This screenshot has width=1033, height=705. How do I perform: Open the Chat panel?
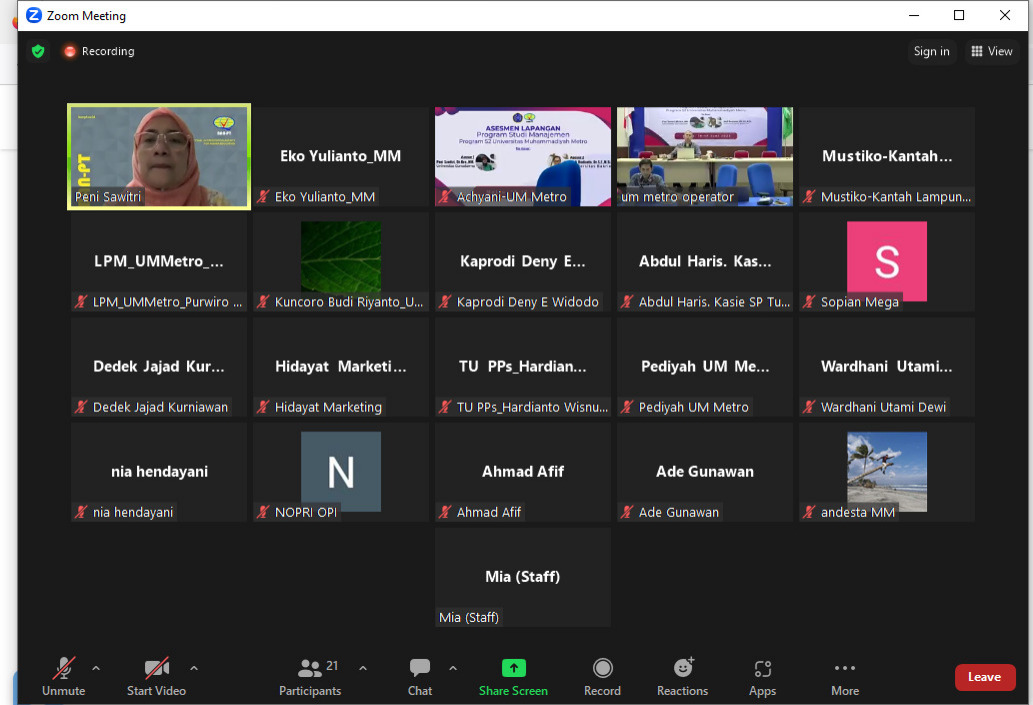tap(420, 675)
